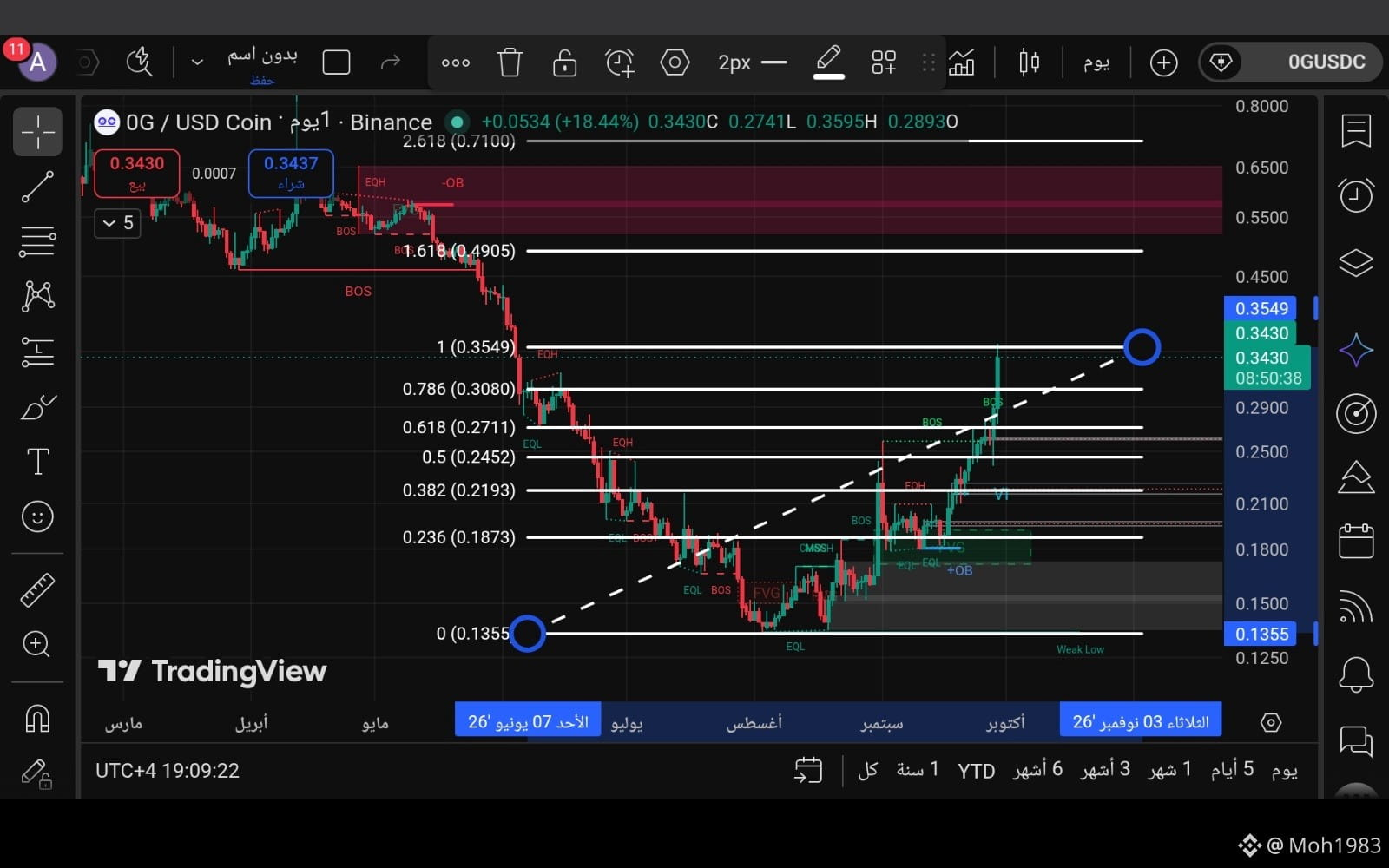This screenshot has height=868, width=1389.
Task: Change line color with pencil swatch
Action: coord(829,62)
